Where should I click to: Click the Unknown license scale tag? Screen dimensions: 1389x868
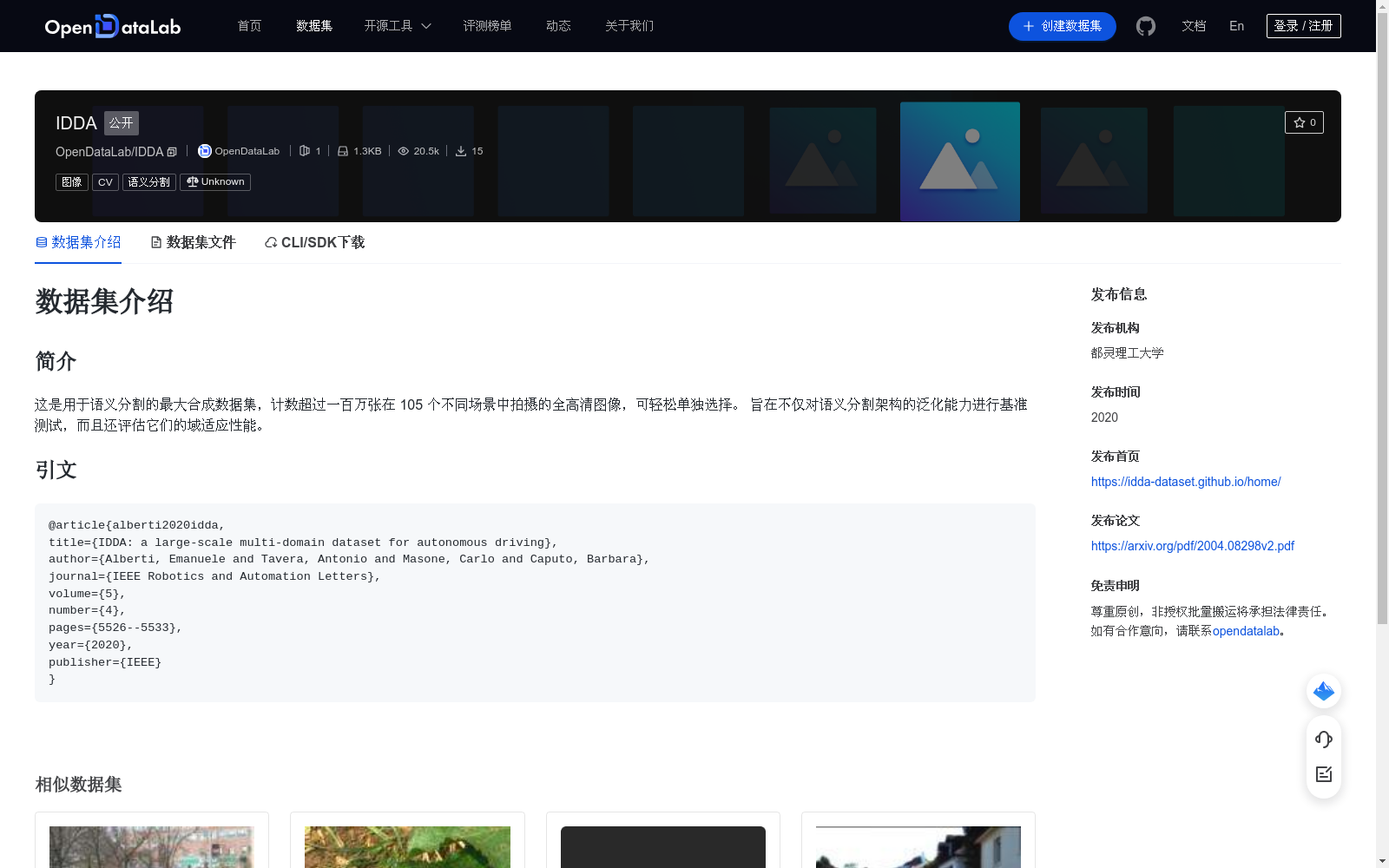(214, 181)
